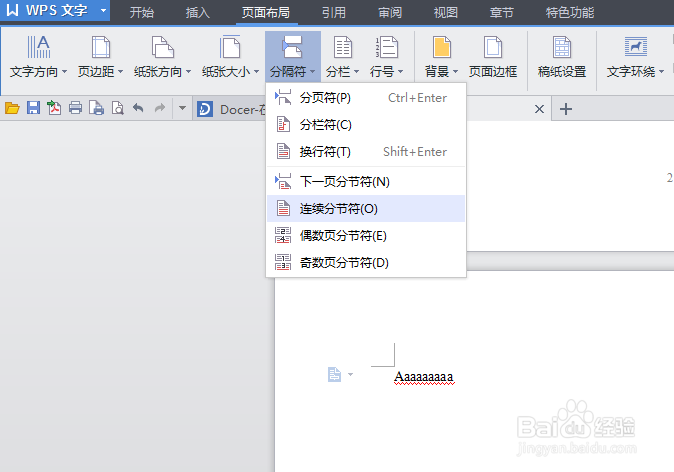This screenshot has width=674, height=472.
Task: Expand the 纸张方向 dropdown arrow
Action: [x=188, y=71]
